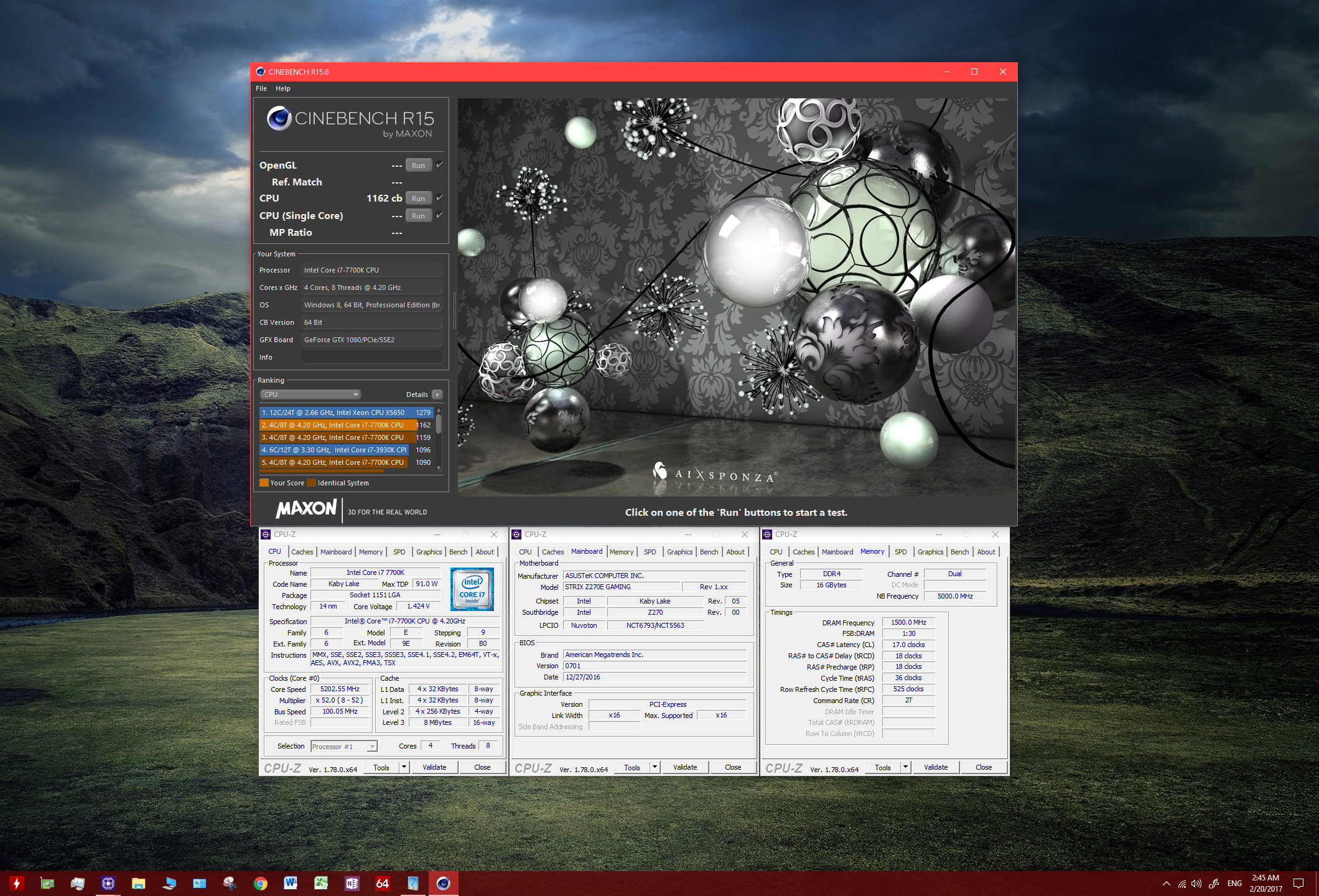Open the Action Center notification icon
The width and height of the screenshot is (1319, 896).
coord(1298,884)
